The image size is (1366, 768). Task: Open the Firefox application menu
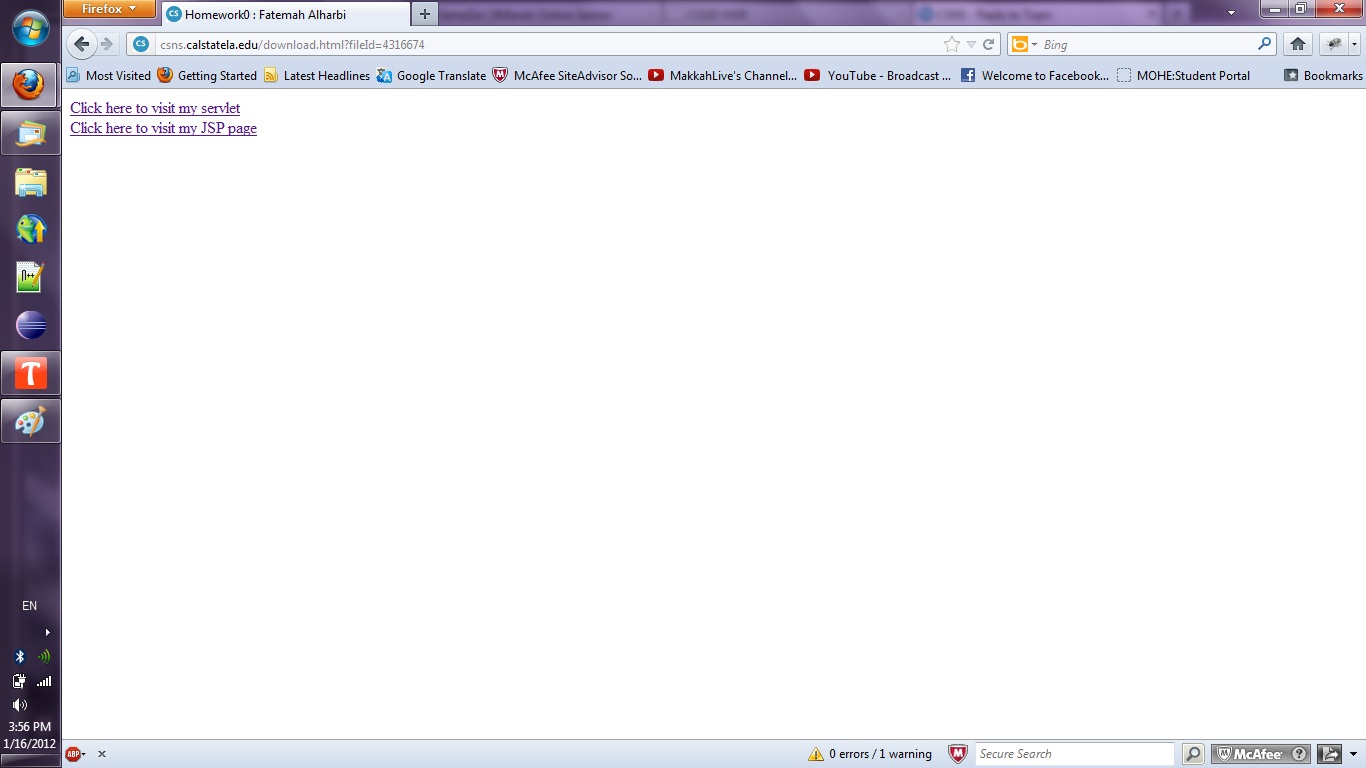coord(109,9)
